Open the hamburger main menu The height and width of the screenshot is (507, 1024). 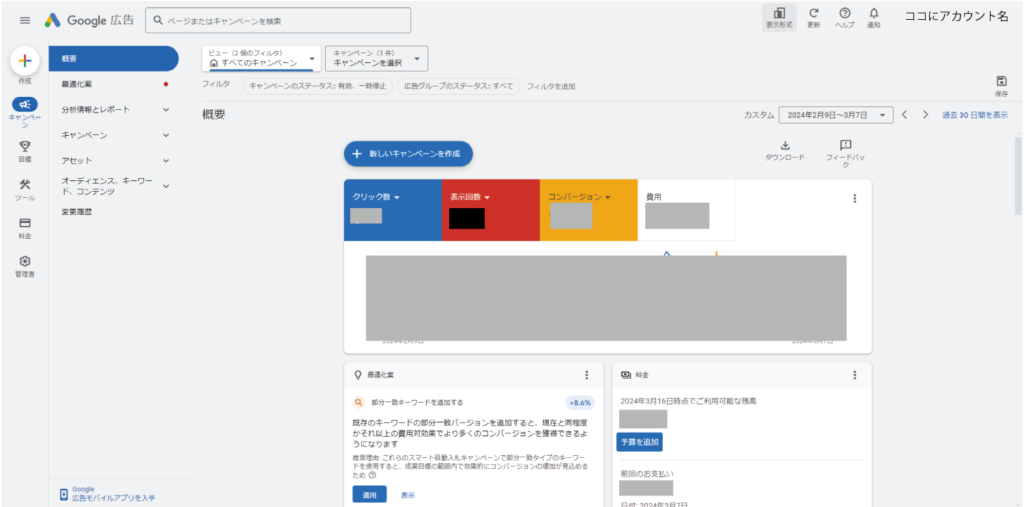(25, 20)
